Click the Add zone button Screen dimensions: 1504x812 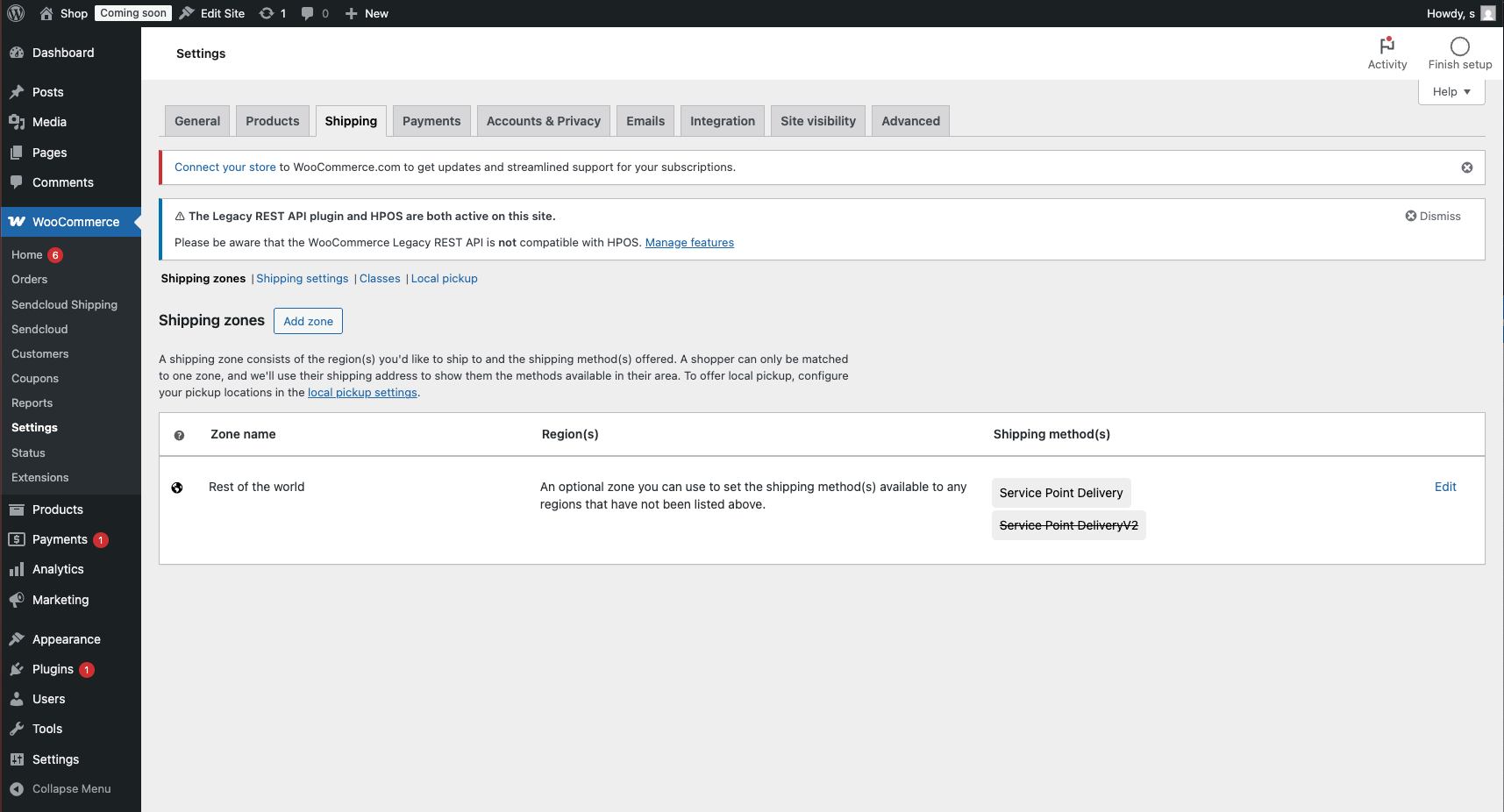tap(308, 321)
